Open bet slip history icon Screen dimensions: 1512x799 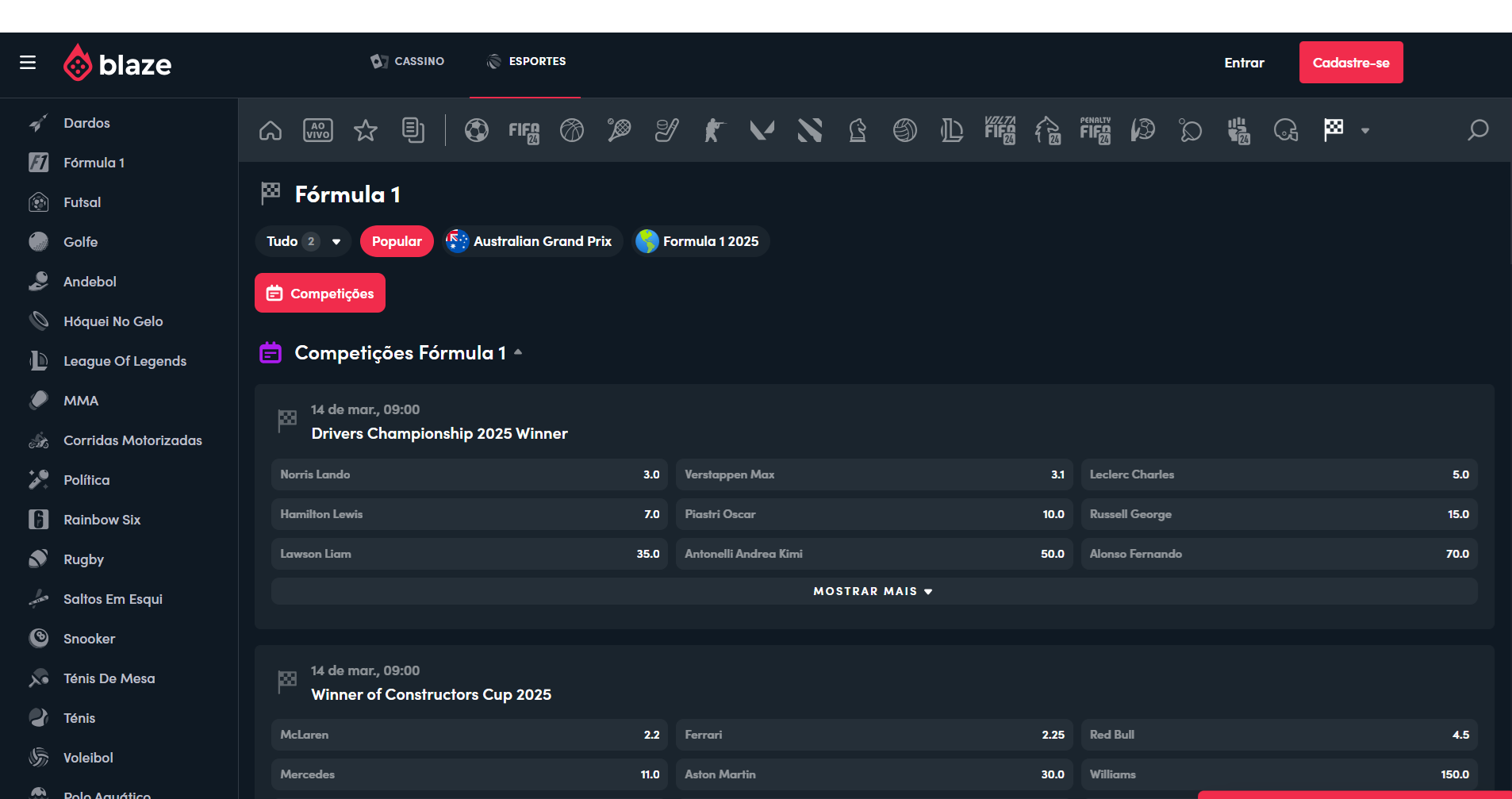click(x=413, y=130)
